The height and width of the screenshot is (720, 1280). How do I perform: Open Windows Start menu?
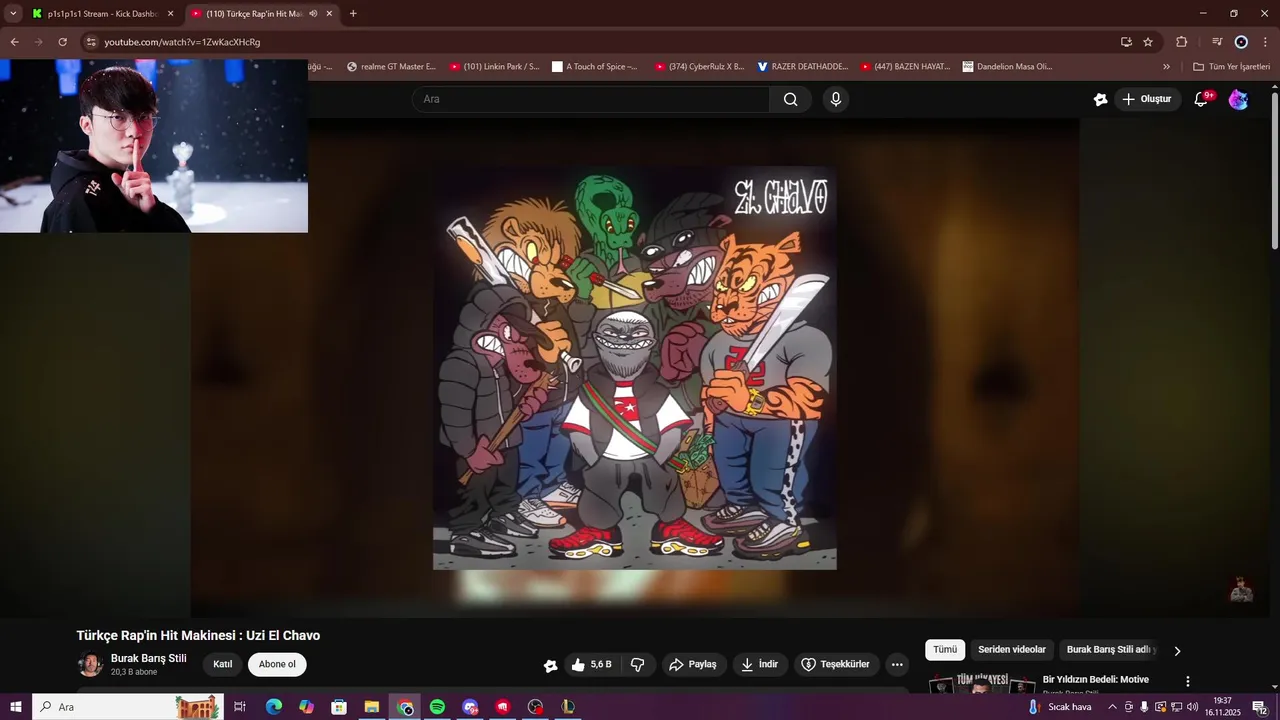tap(15, 707)
